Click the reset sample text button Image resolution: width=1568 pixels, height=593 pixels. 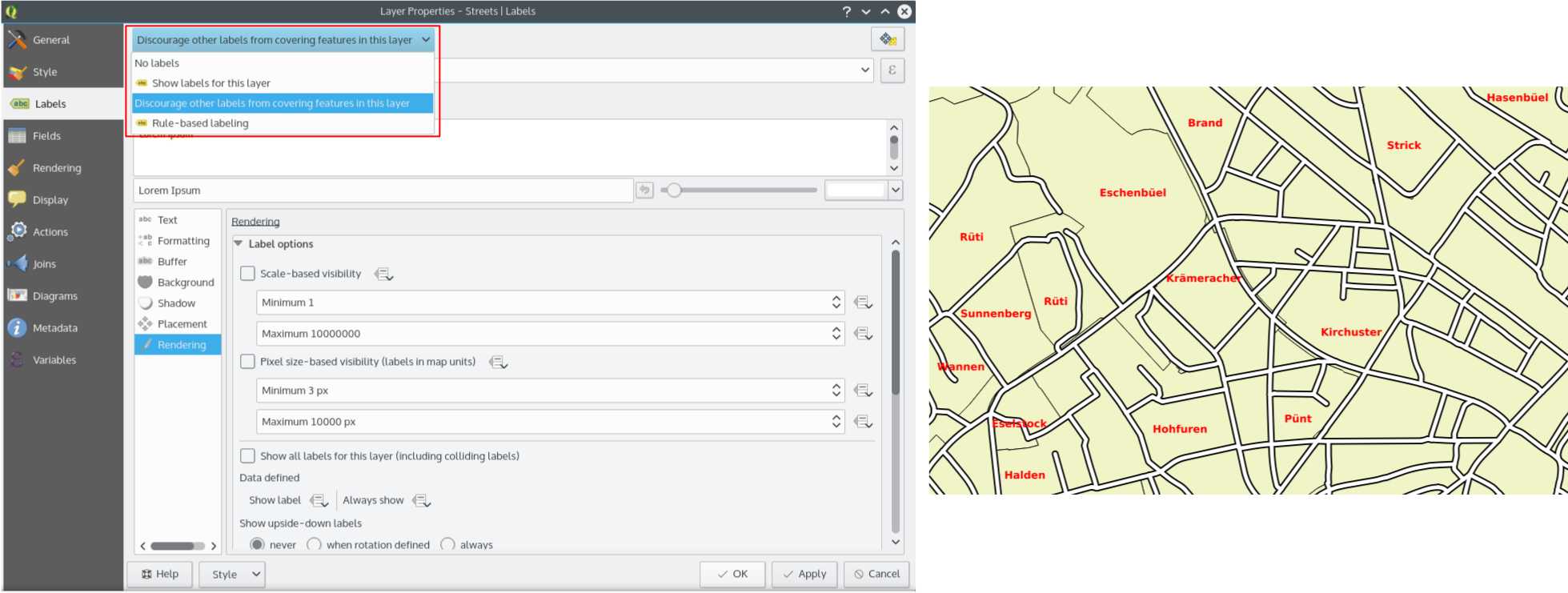click(644, 190)
